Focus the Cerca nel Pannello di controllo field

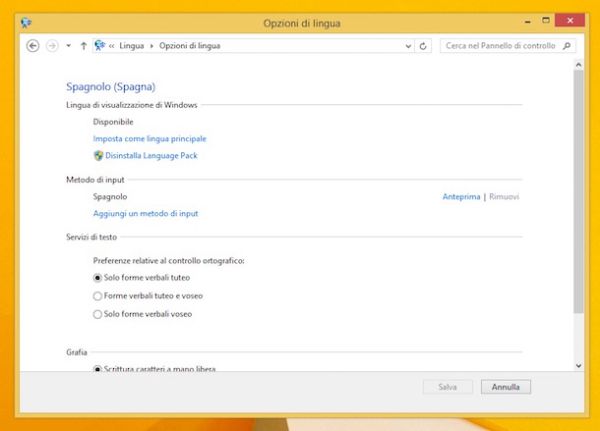[500, 46]
